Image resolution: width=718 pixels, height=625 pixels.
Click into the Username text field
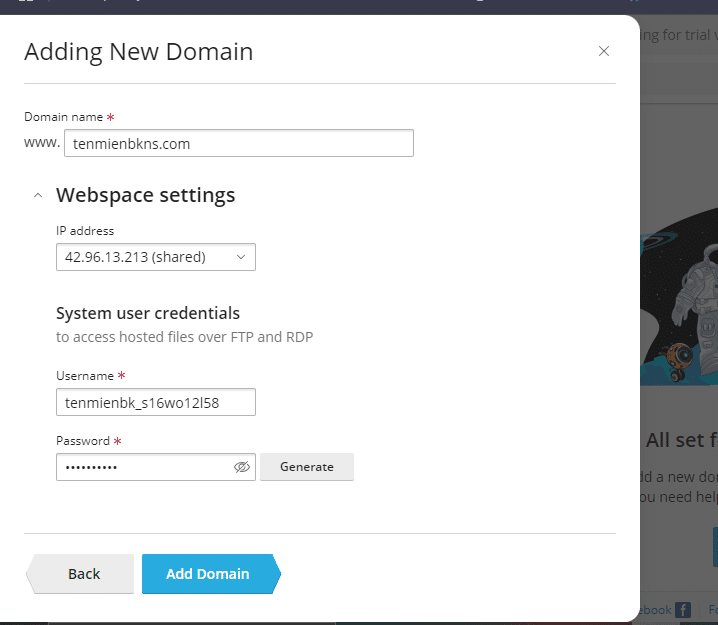[x=155, y=402]
